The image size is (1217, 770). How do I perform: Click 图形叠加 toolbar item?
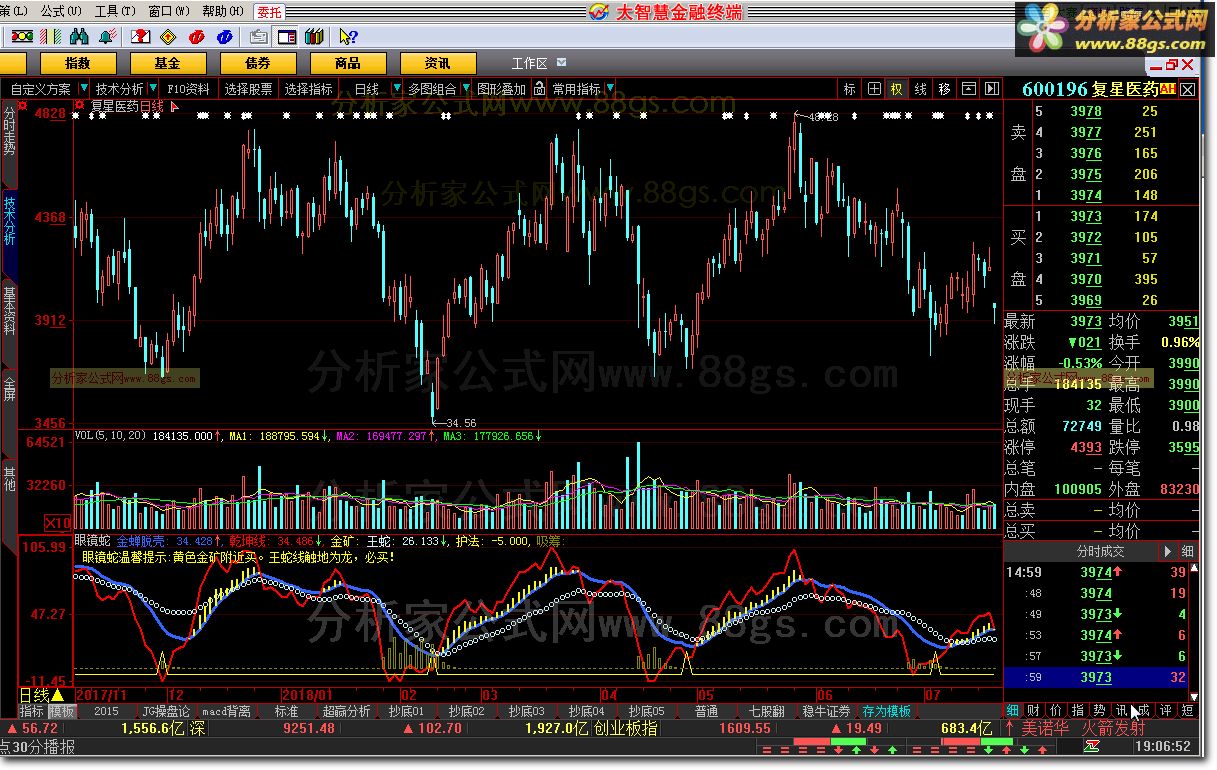pyautogui.click(x=501, y=89)
